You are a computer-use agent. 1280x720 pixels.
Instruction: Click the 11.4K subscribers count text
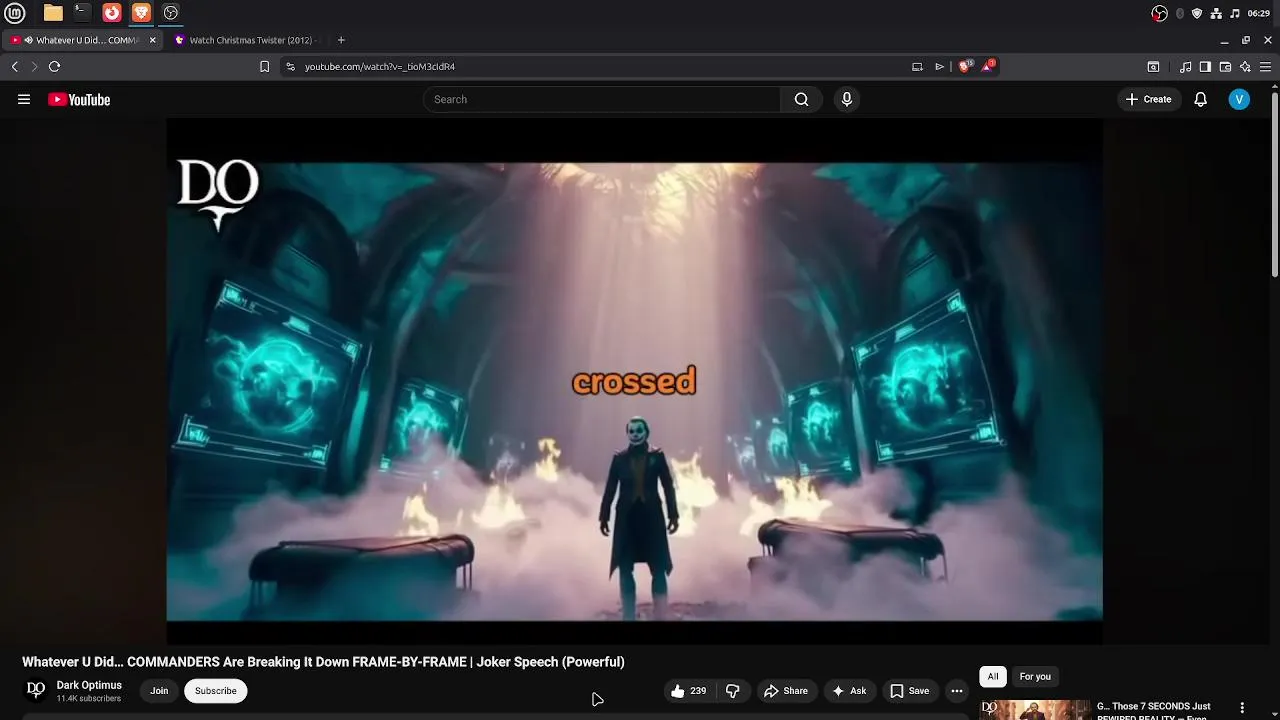[89, 699]
